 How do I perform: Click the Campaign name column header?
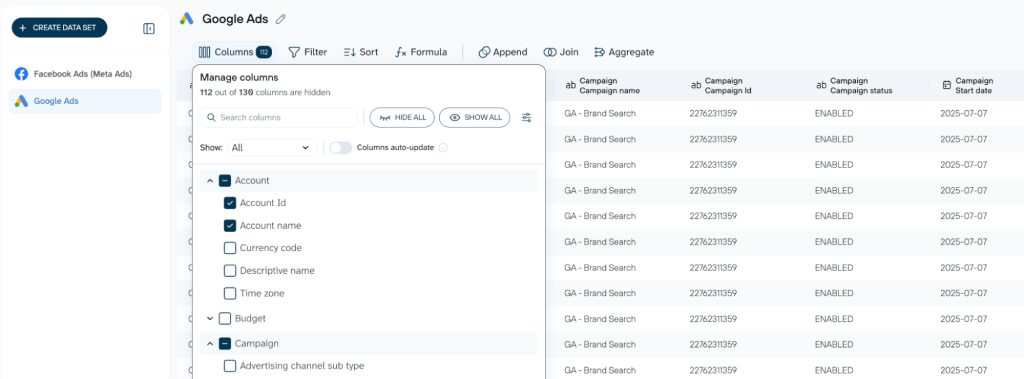pos(615,86)
